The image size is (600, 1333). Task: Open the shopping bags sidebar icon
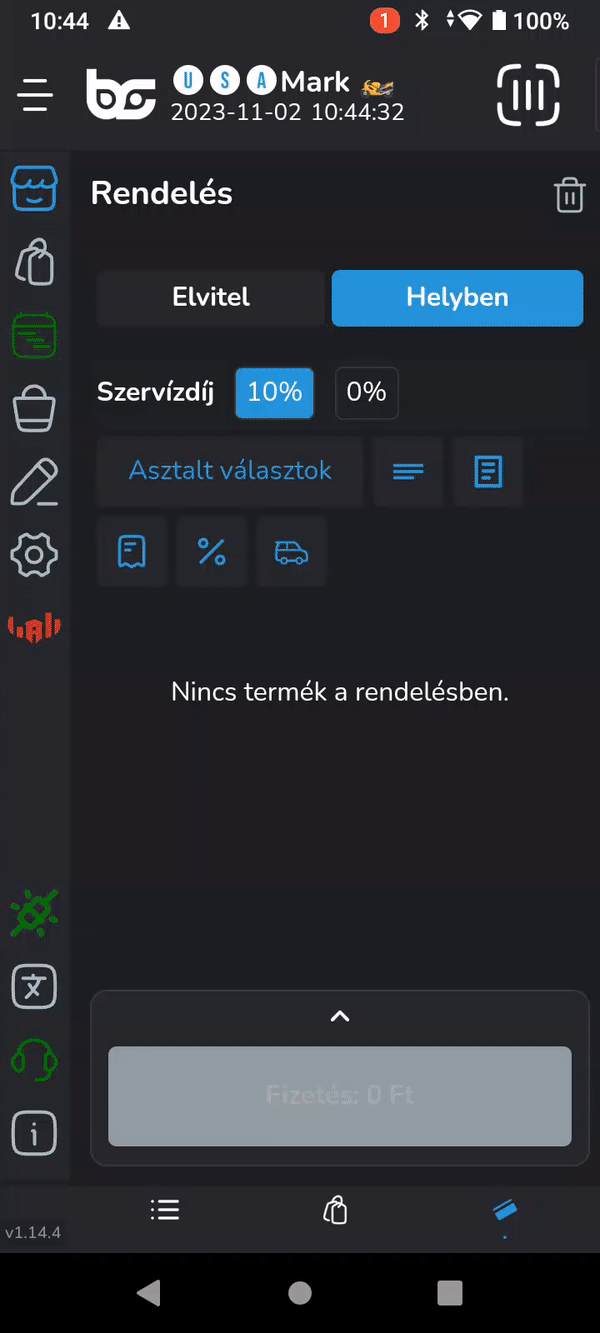(x=34, y=262)
